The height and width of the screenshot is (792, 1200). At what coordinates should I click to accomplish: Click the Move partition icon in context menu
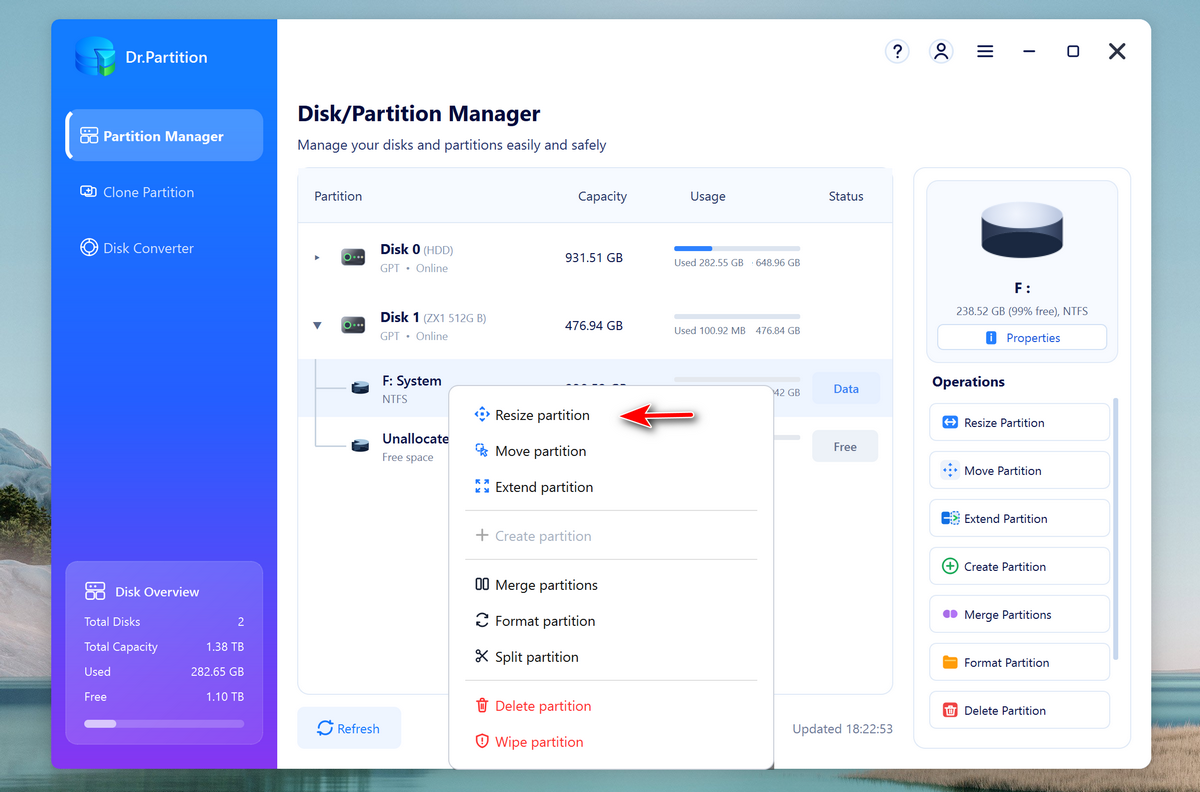pos(481,451)
